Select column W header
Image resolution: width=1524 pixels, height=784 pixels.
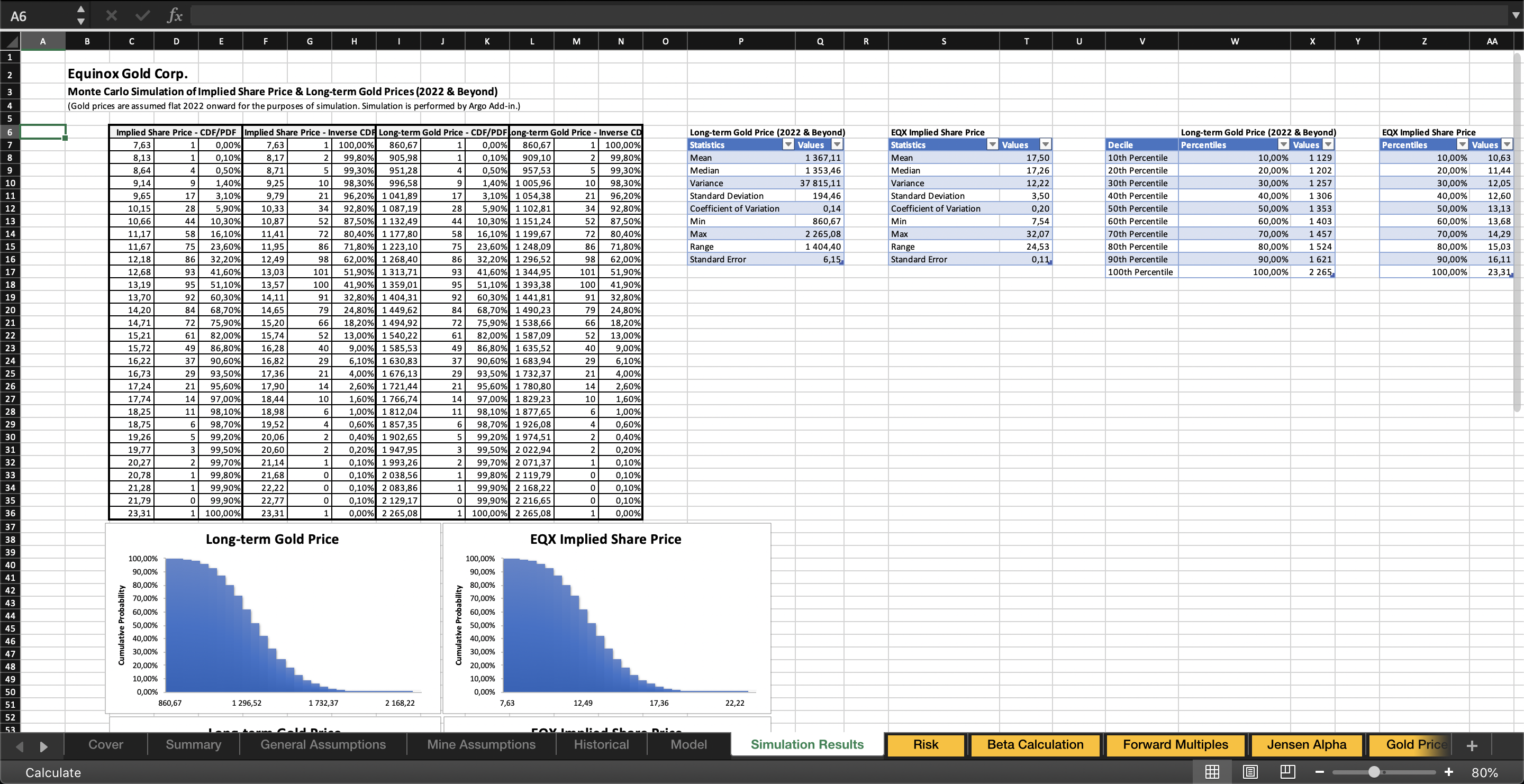point(1234,41)
